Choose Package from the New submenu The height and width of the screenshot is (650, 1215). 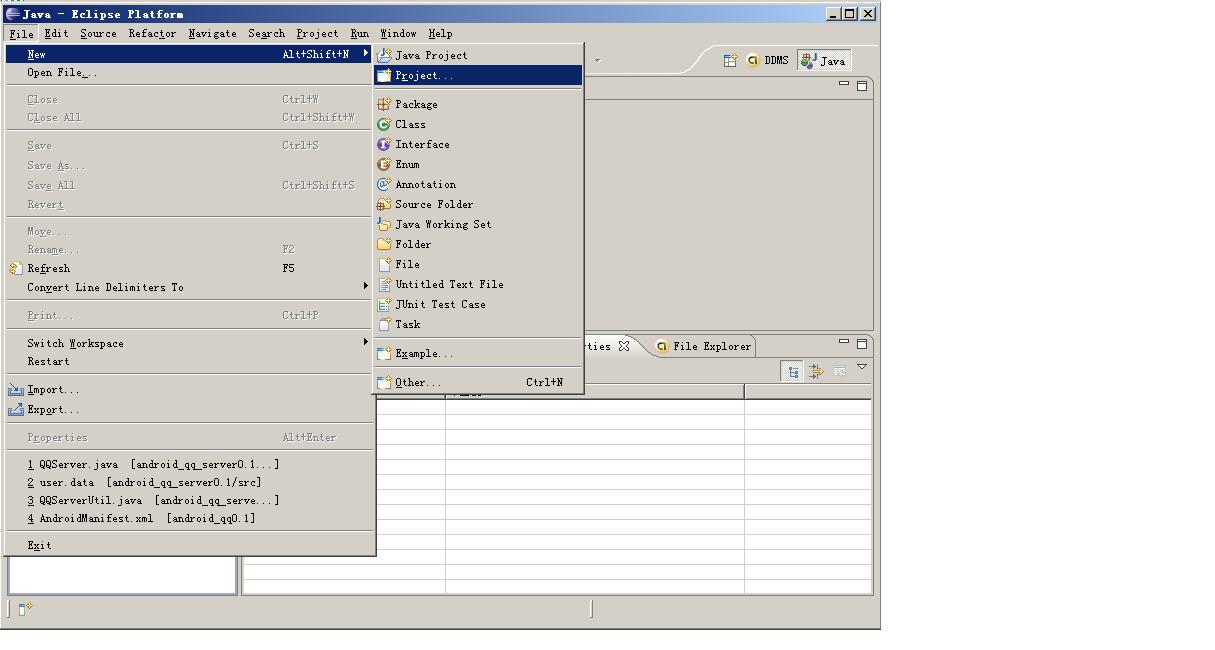pyautogui.click(x=478, y=104)
